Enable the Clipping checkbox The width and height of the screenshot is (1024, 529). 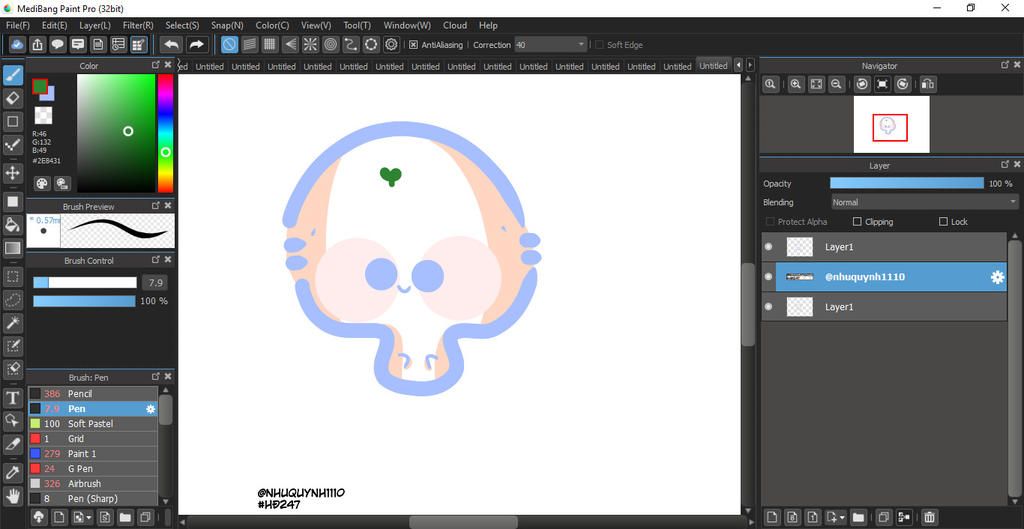857,222
